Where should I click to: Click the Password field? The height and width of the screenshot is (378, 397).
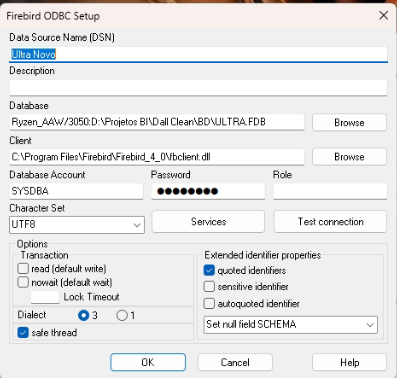[x=208, y=191]
